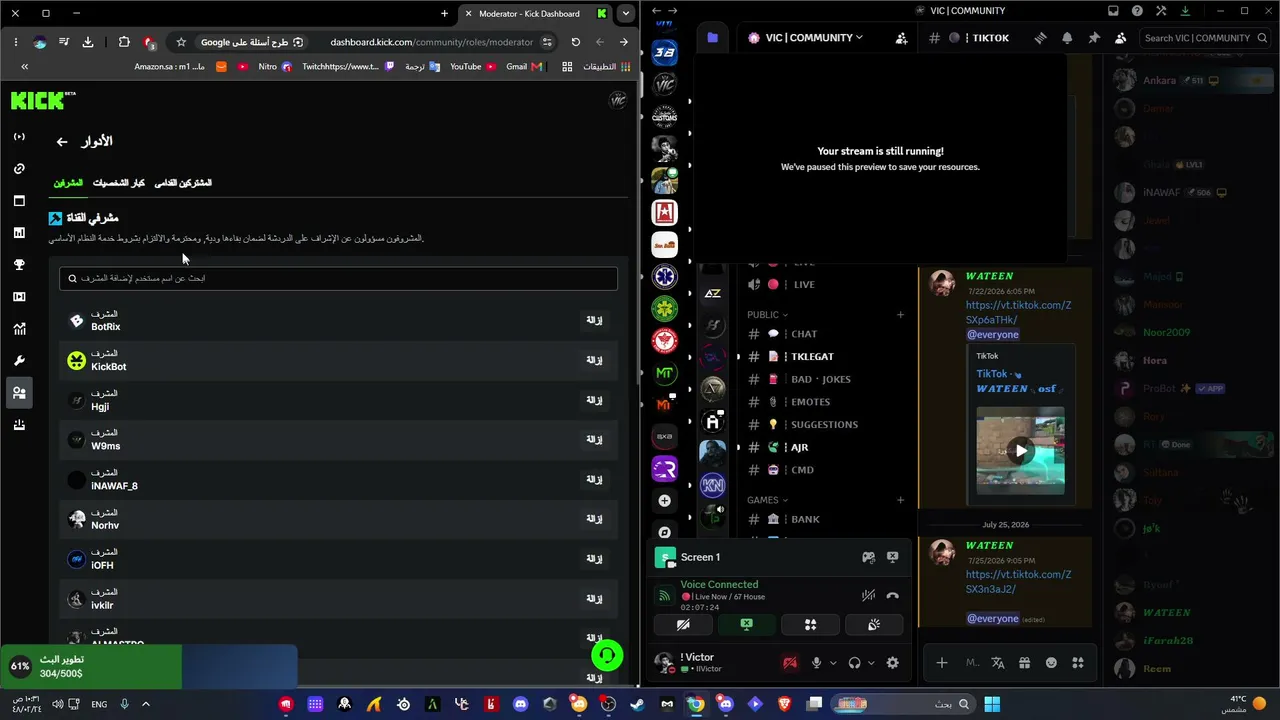This screenshot has width=1280, height=720.
Task: Open Chrome tab search dropdown
Action: 626,14
